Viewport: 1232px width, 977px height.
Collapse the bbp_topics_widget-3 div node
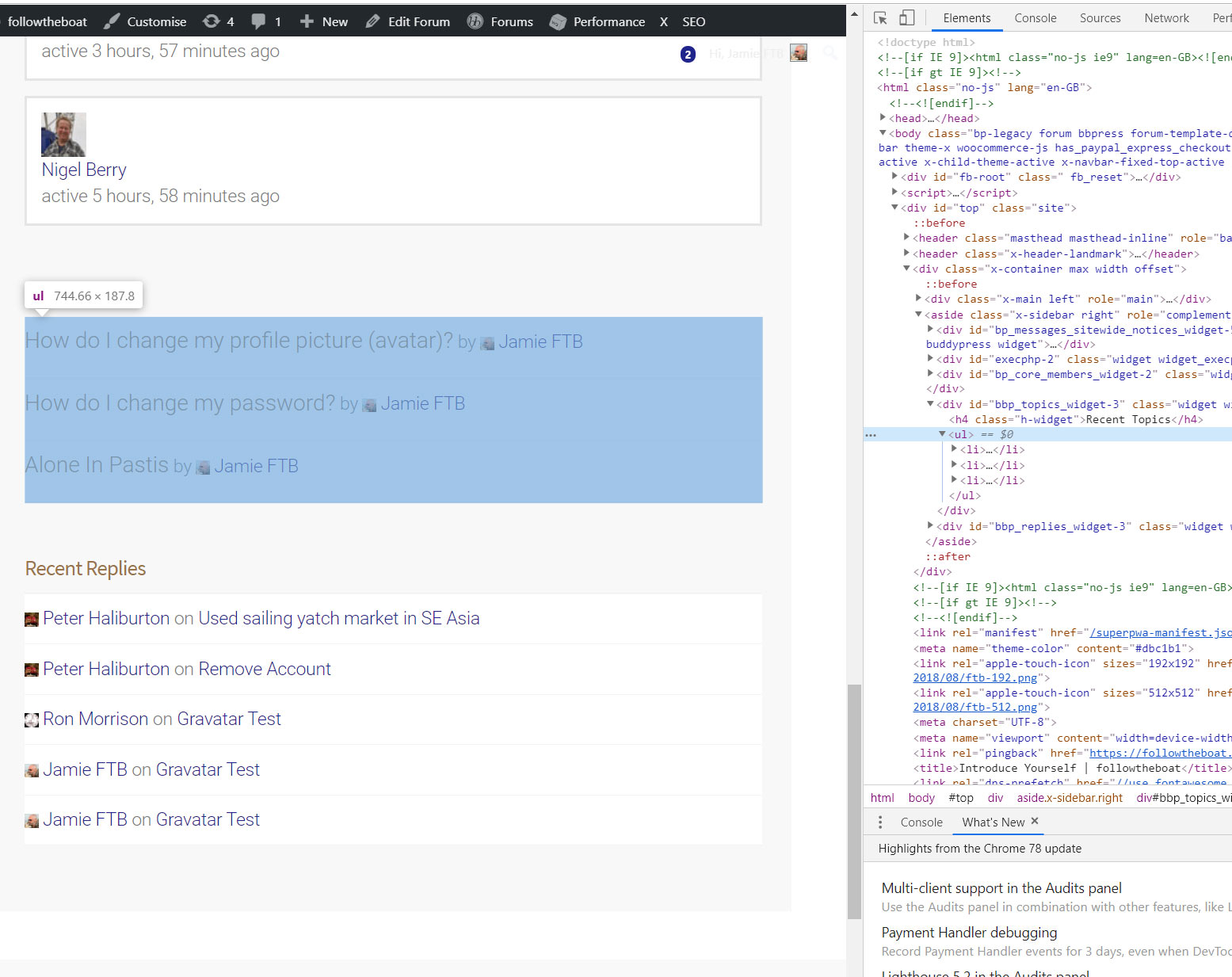point(930,404)
